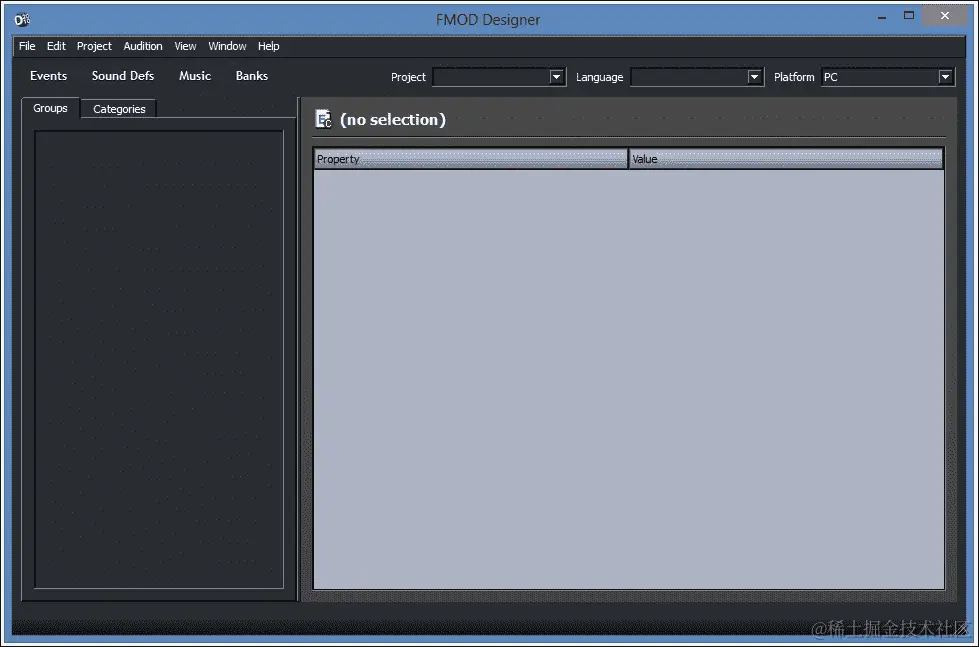Open the Platform dropdown showing PC
This screenshot has width=979, height=647.
944,77
